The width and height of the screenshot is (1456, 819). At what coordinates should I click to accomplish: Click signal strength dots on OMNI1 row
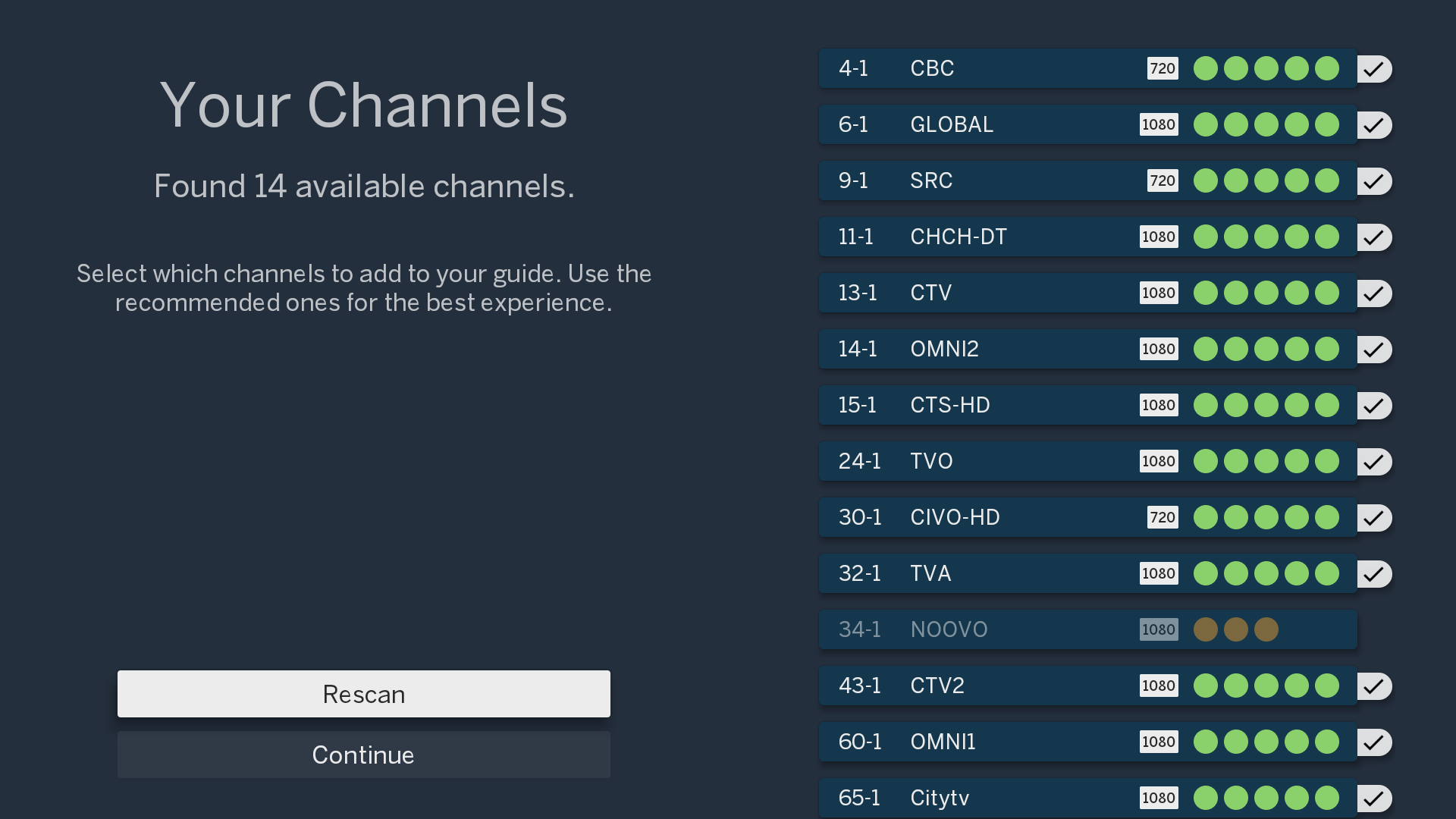1266,742
